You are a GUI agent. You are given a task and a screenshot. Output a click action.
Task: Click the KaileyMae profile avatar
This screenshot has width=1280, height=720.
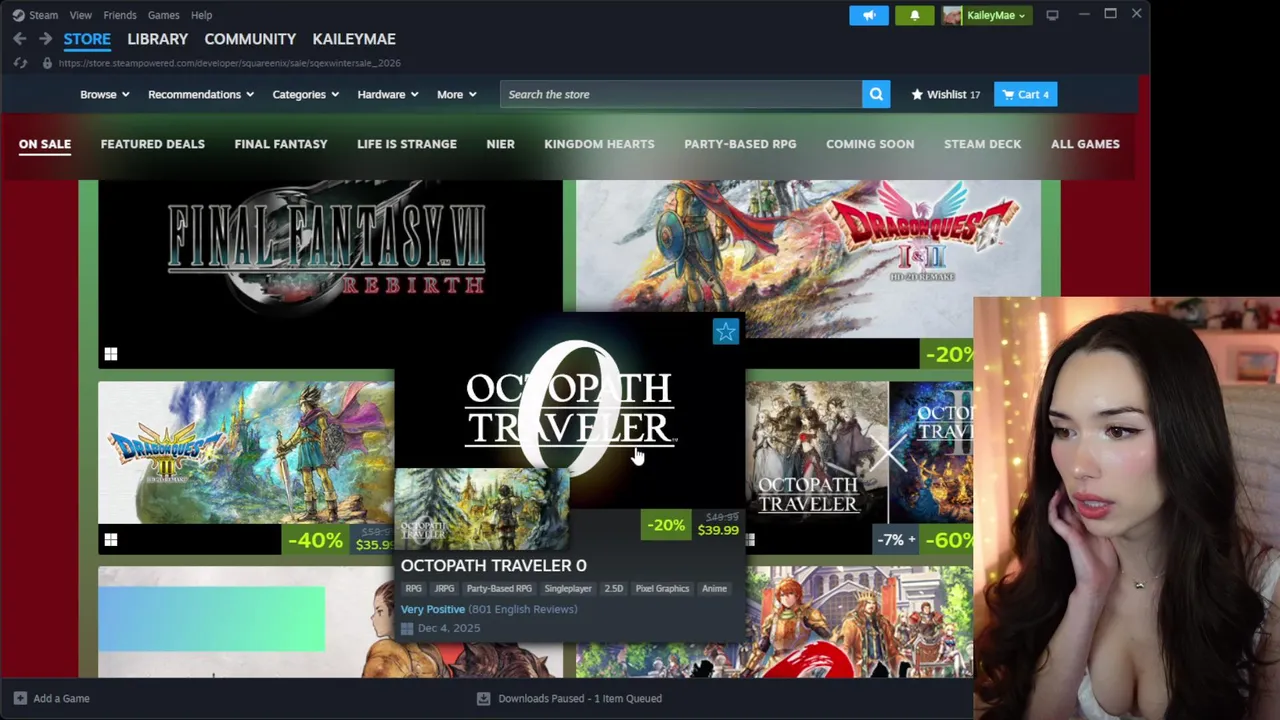[x=952, y=15]
